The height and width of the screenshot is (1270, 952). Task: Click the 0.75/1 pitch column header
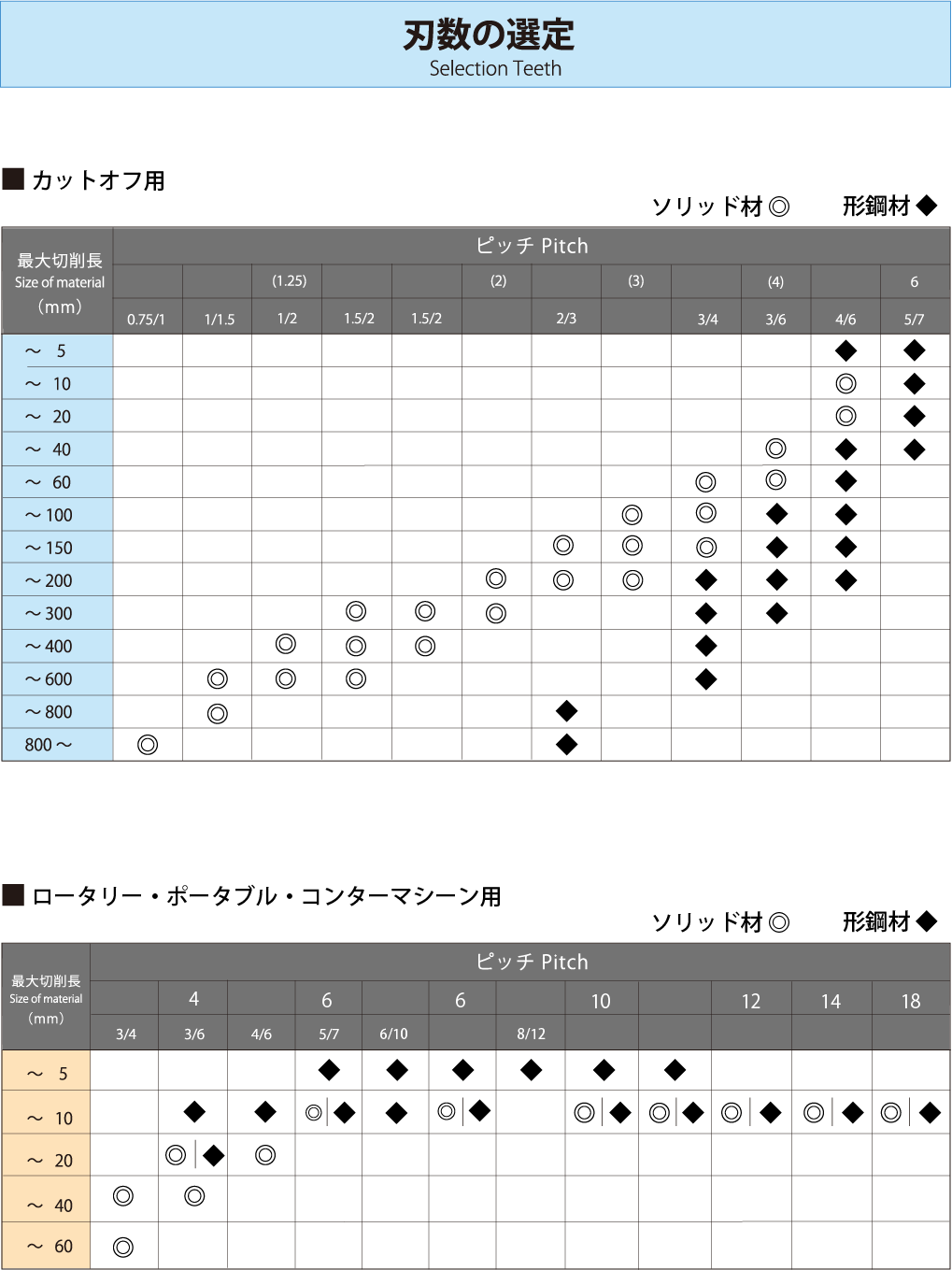pyautogui.click(x=146, y=319)
